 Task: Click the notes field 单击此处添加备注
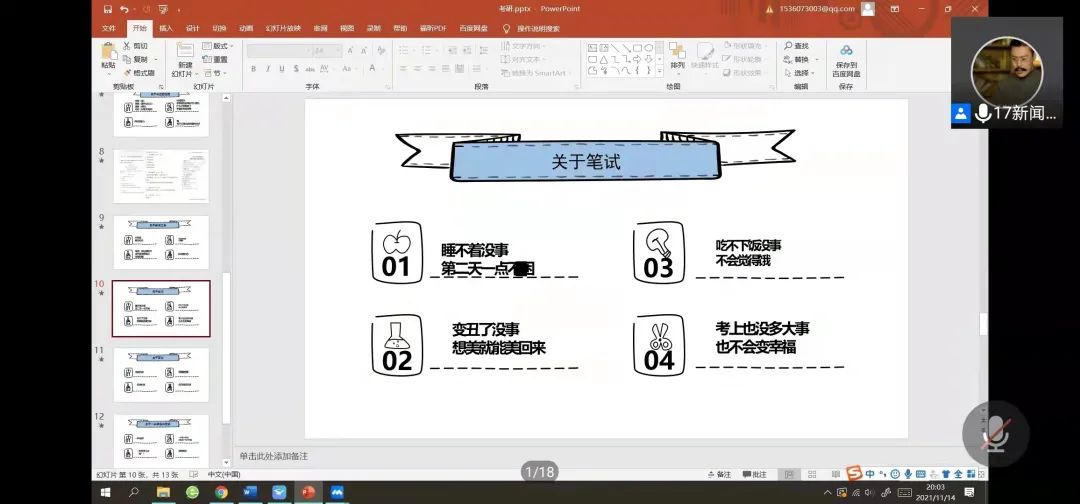click(273, 456)
